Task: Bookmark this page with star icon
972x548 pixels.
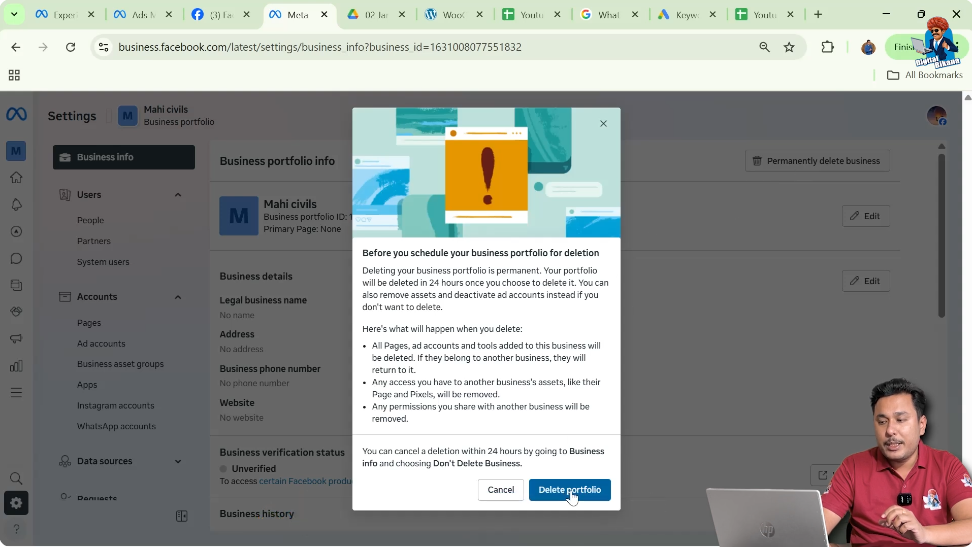Action: (789, 47)
